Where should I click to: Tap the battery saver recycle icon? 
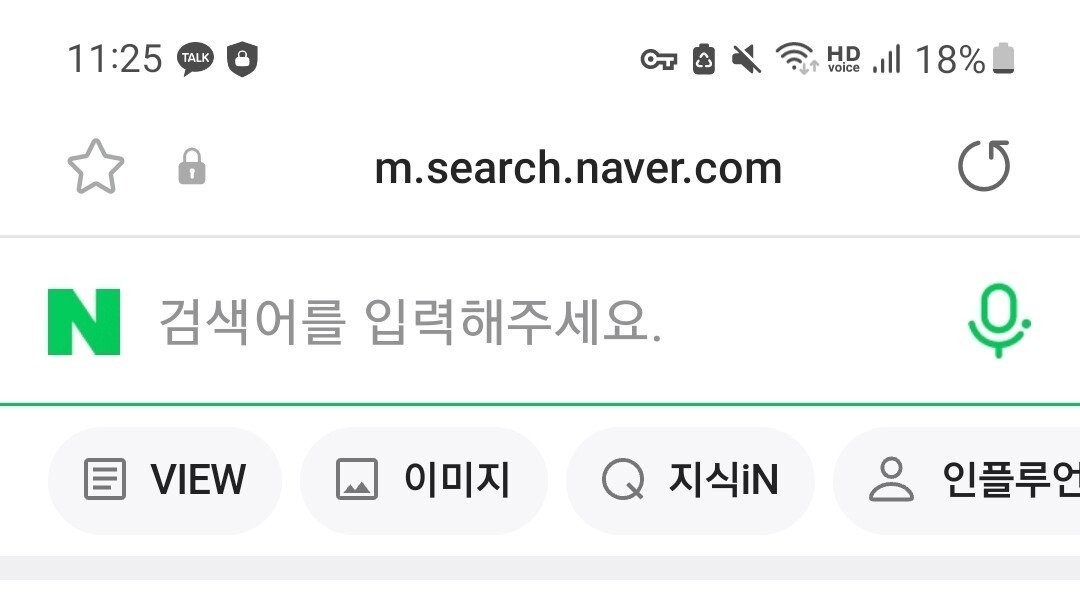pos(703,59)
